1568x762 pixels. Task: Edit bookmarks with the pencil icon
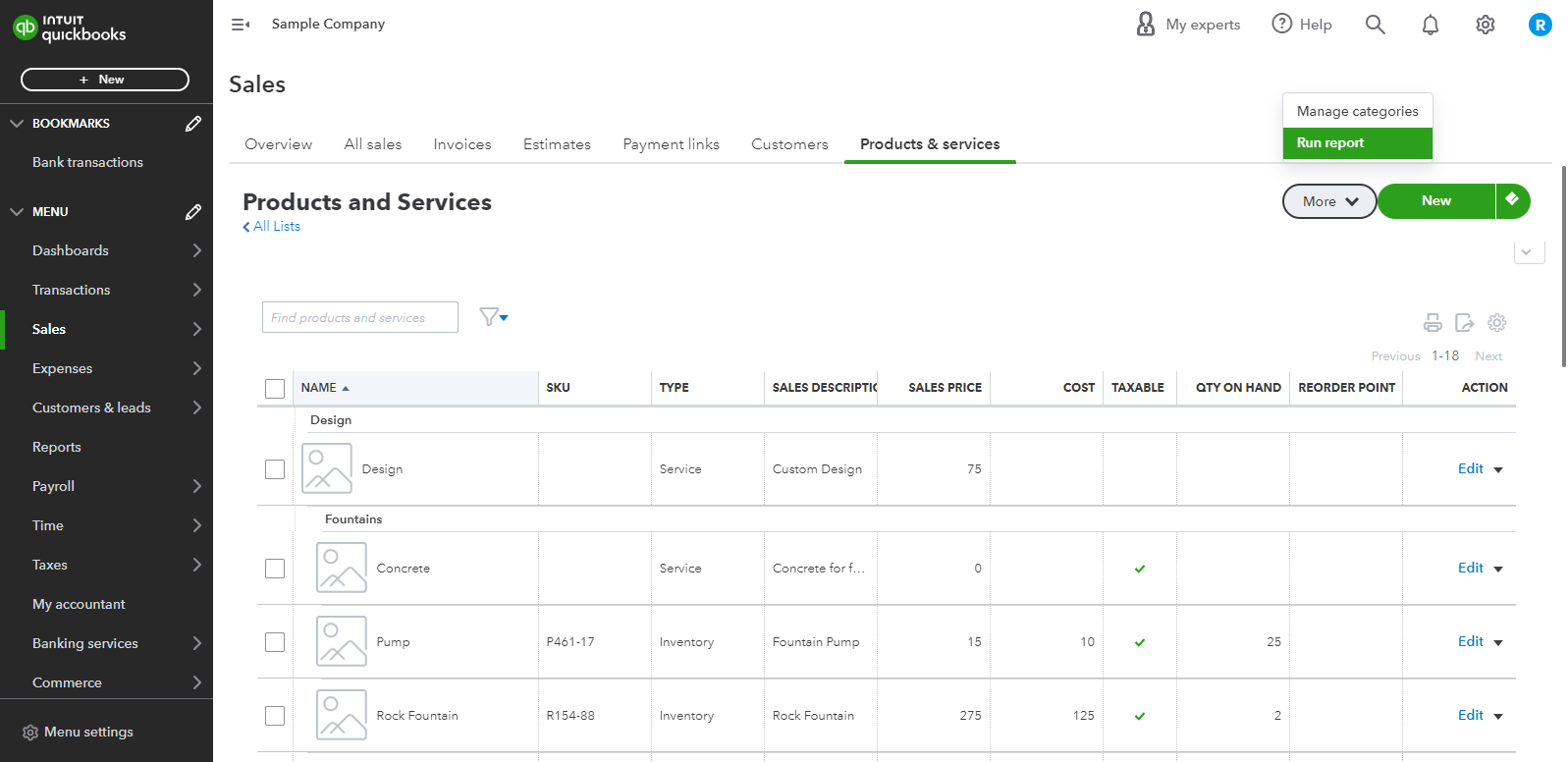click(193, 124)
